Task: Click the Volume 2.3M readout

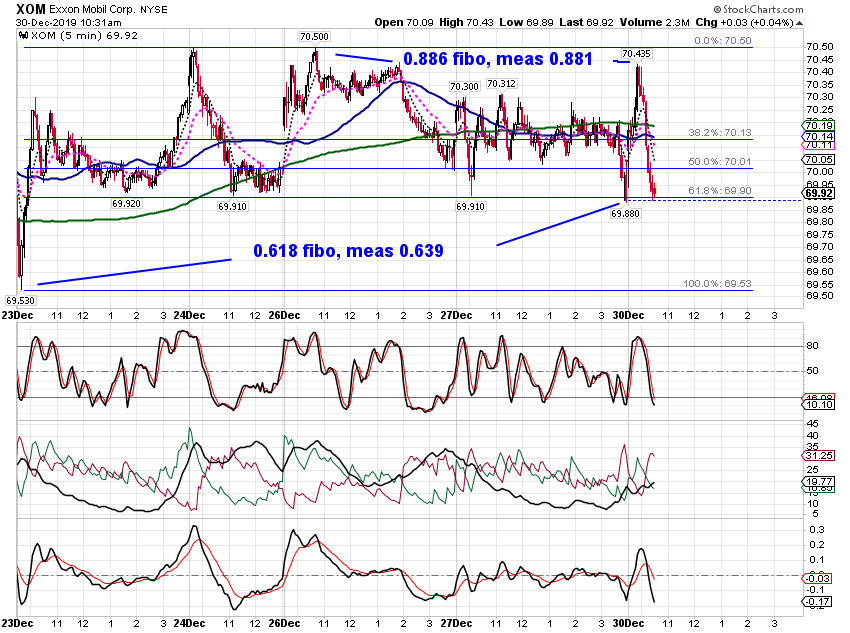Action: (655, 22)
